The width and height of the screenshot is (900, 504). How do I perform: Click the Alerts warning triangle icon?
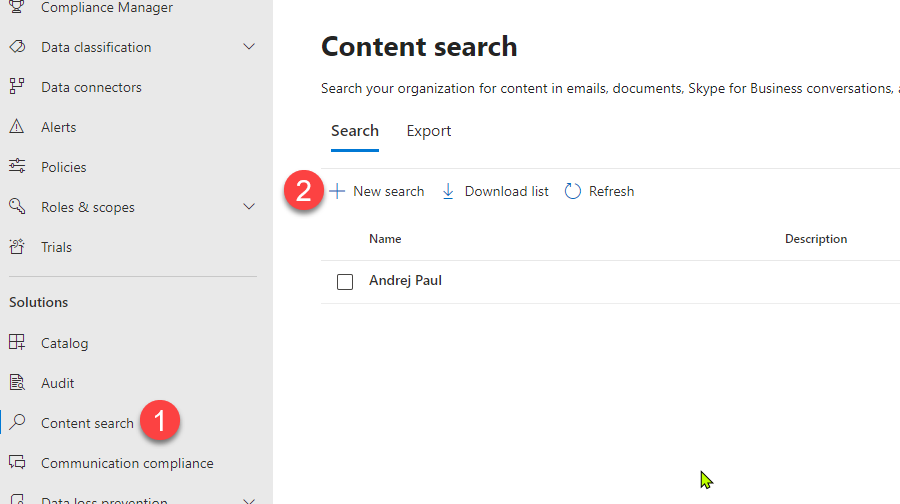pyautogui.click(x=17, y=127)
